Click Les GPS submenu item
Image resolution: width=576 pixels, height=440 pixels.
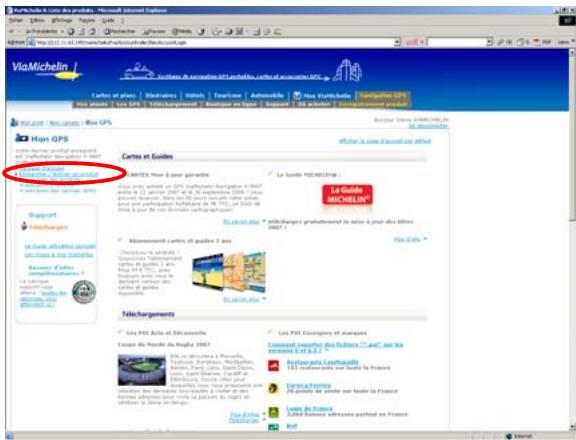(x=128, y=104)
